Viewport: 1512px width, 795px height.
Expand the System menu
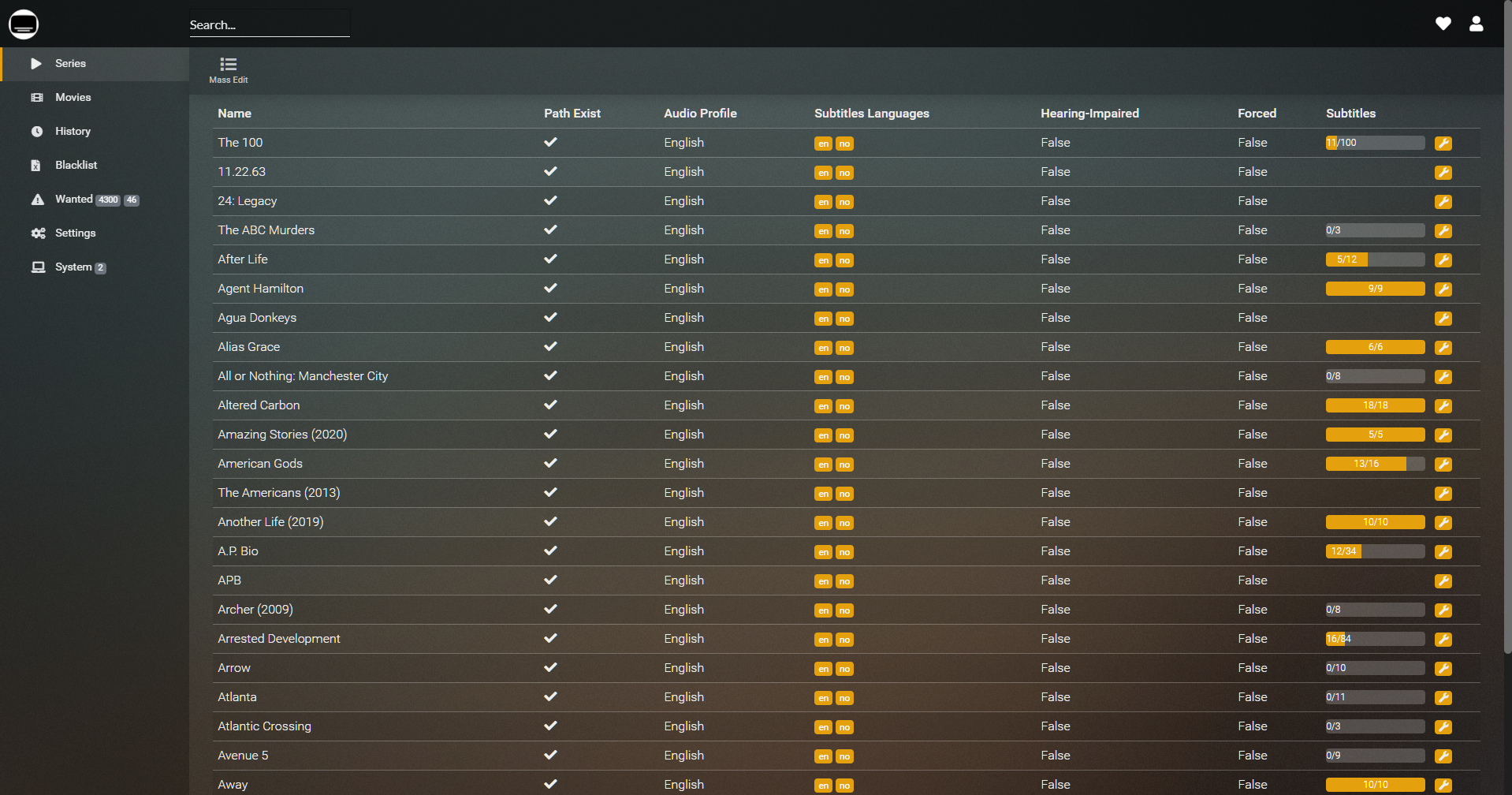(x=73, y=267)
